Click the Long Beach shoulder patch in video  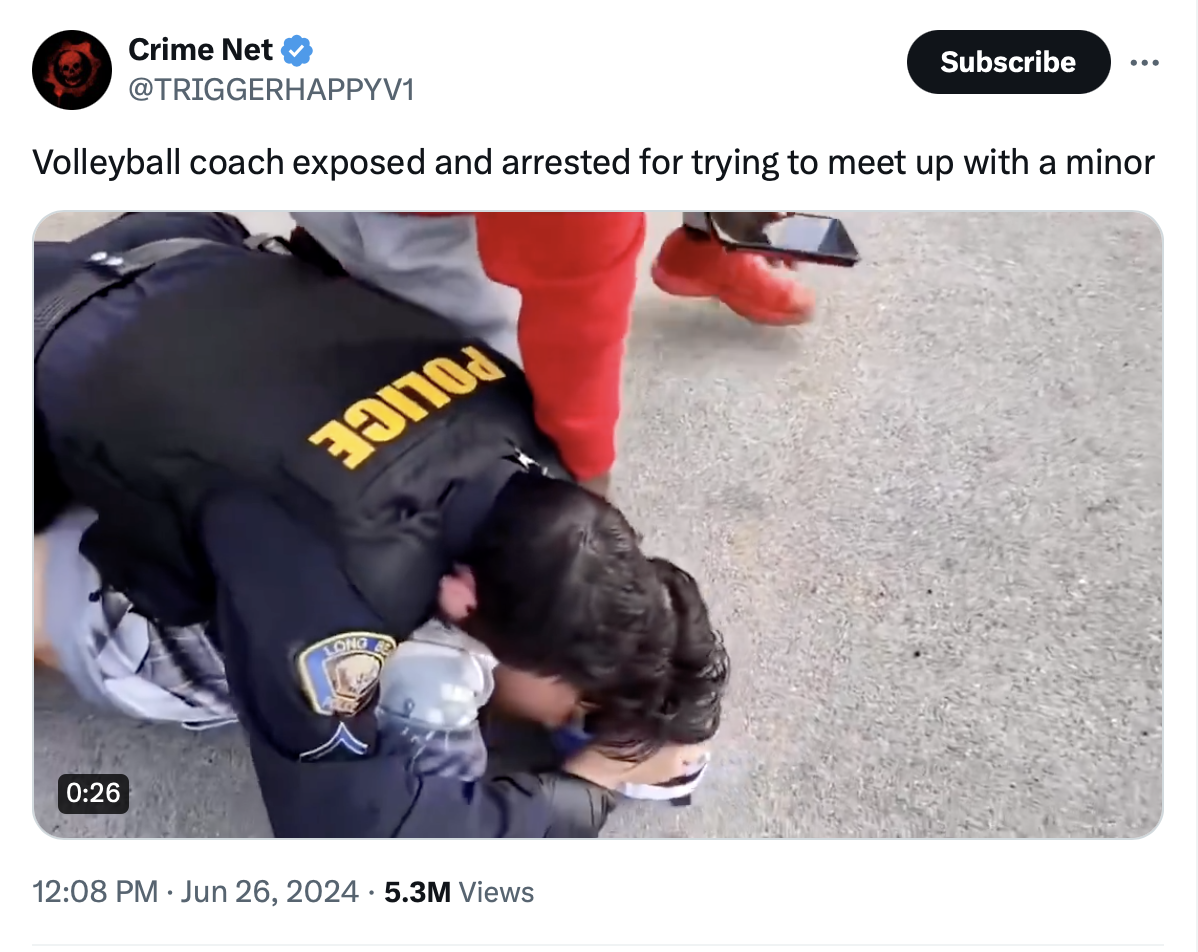pos(342,673)
